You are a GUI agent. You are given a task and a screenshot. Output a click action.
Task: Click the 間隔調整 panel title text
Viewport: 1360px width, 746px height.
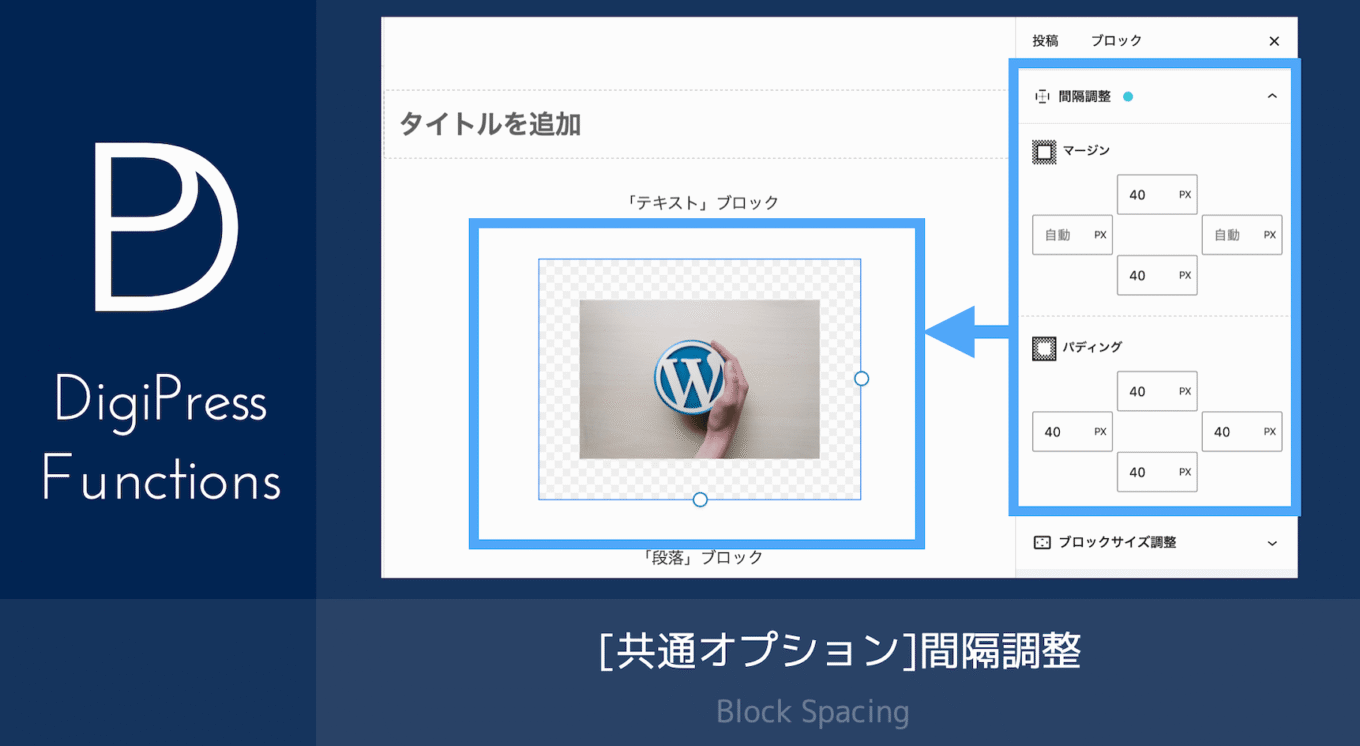(1084, 96)
